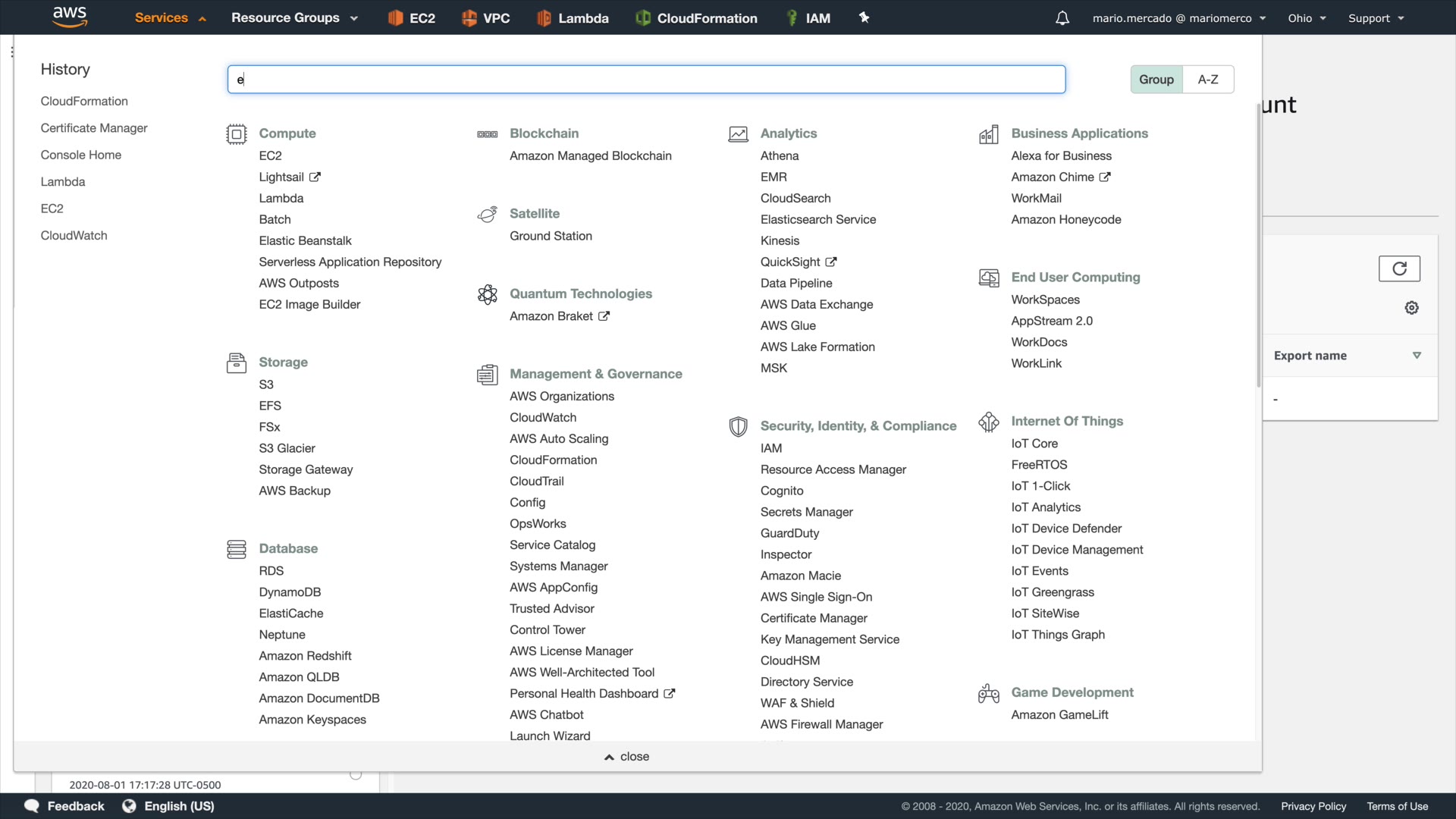Open the settings gear icon

(1411, 308)
